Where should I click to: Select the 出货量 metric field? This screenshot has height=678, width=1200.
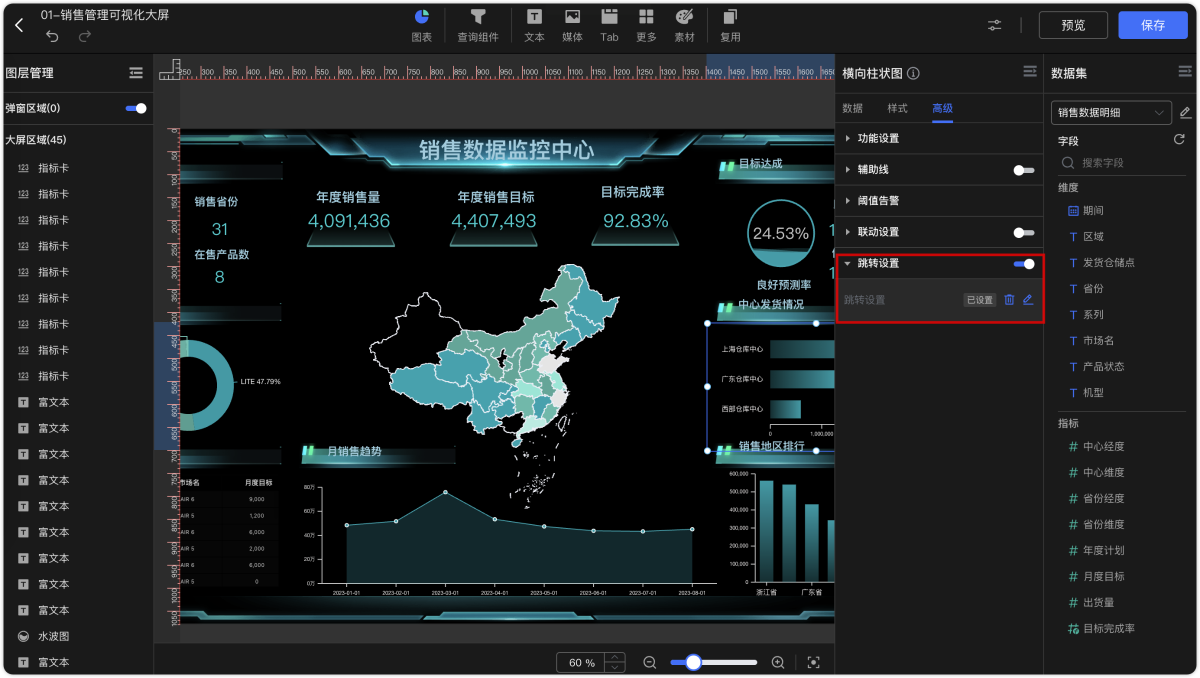[x=1098, y=602]
